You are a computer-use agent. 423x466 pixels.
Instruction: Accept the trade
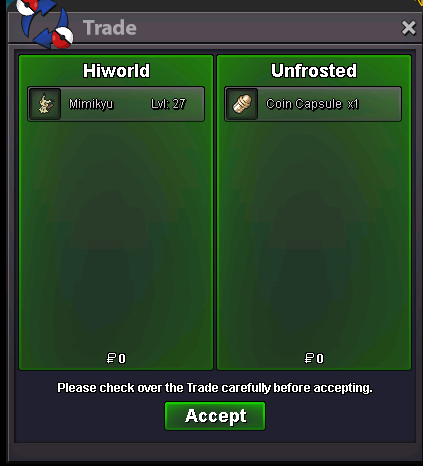tap(215, 416)
